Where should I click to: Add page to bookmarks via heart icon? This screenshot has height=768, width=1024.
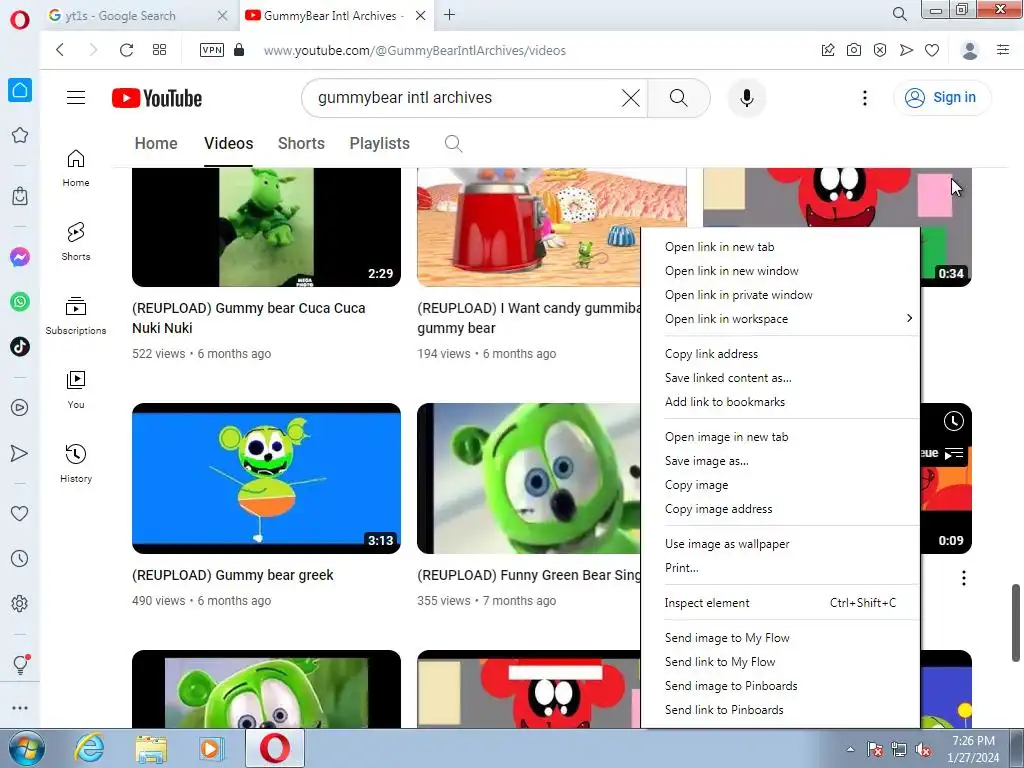(932, 50)
